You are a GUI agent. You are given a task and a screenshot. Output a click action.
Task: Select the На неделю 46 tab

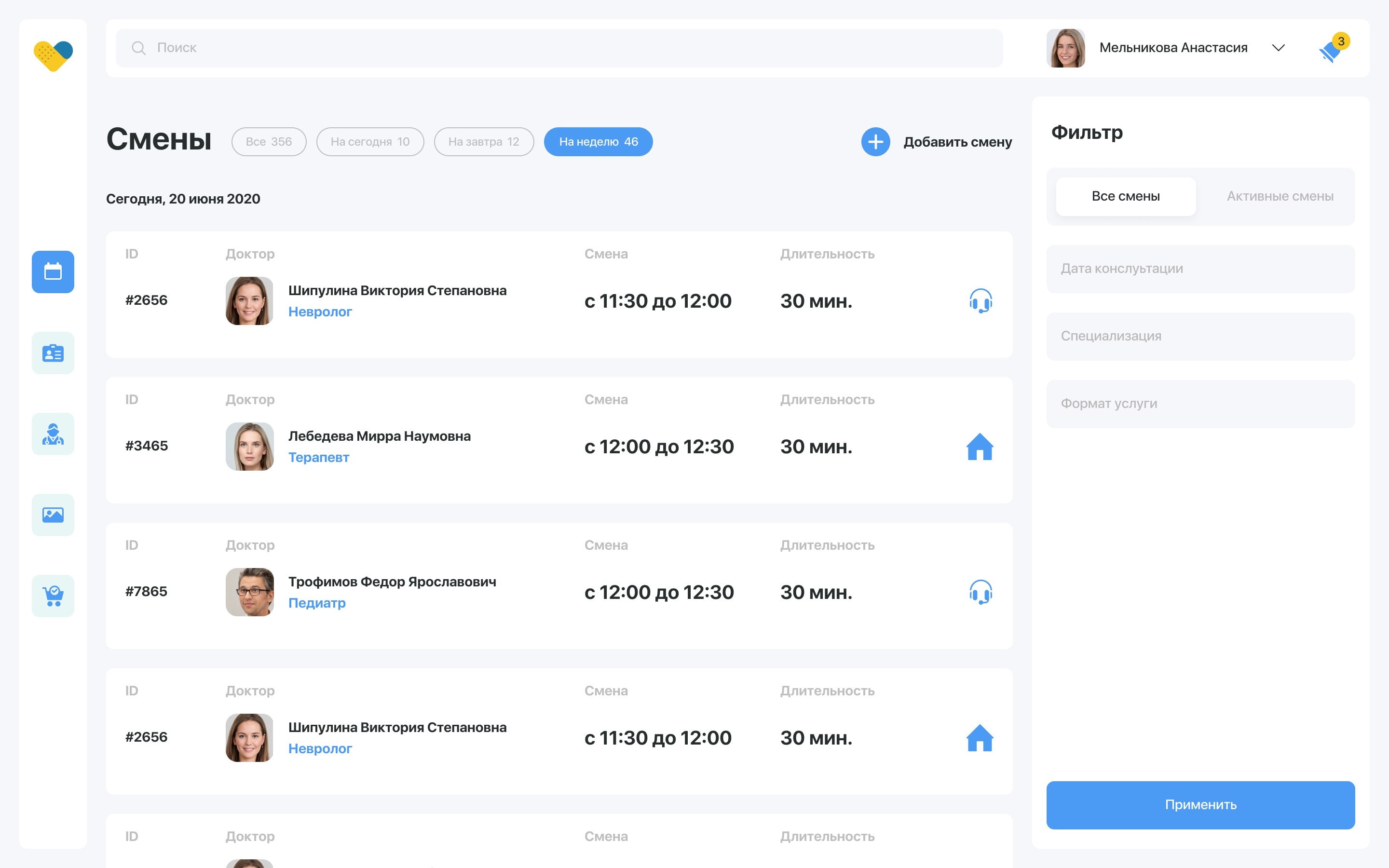598,141
